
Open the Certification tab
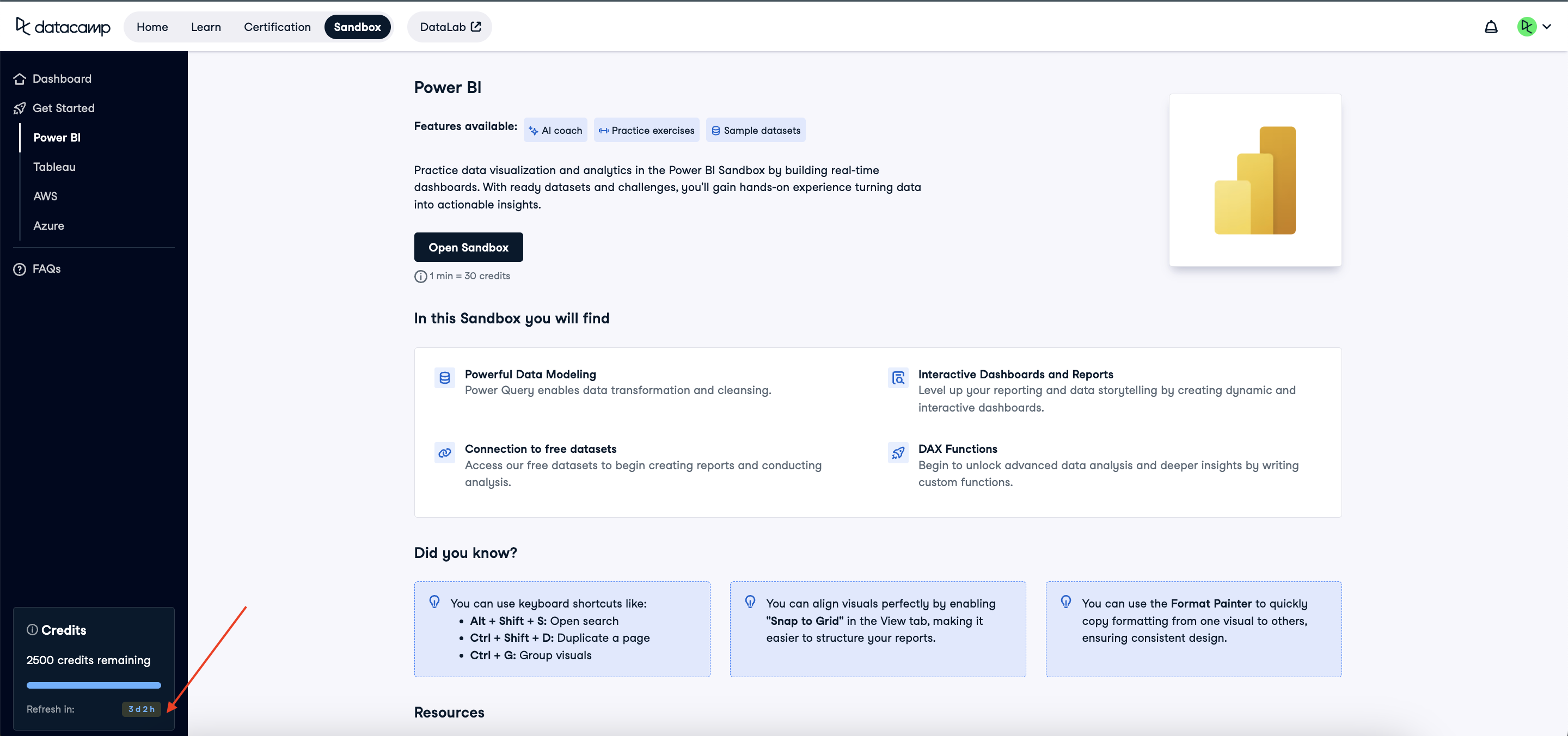(278, 27)
